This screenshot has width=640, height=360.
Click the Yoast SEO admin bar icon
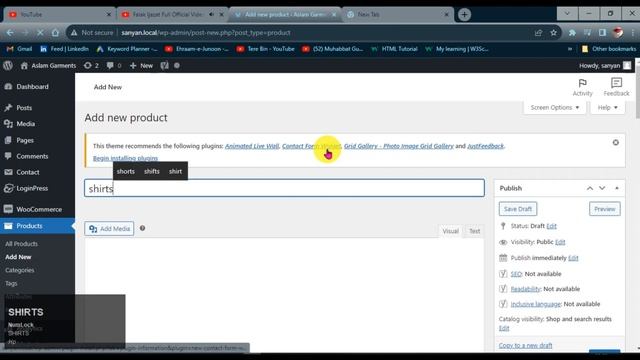[164, 65]
